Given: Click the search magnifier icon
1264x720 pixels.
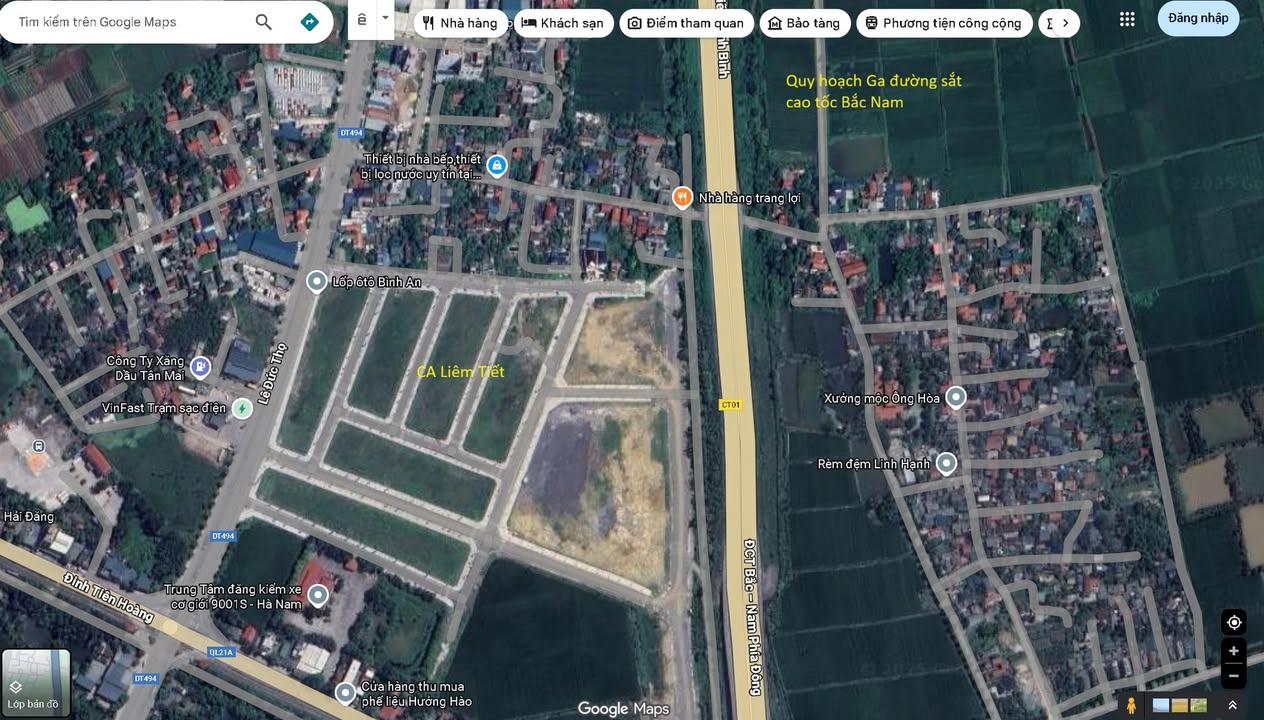Looking at the screenshot, I should pos(262,20).
